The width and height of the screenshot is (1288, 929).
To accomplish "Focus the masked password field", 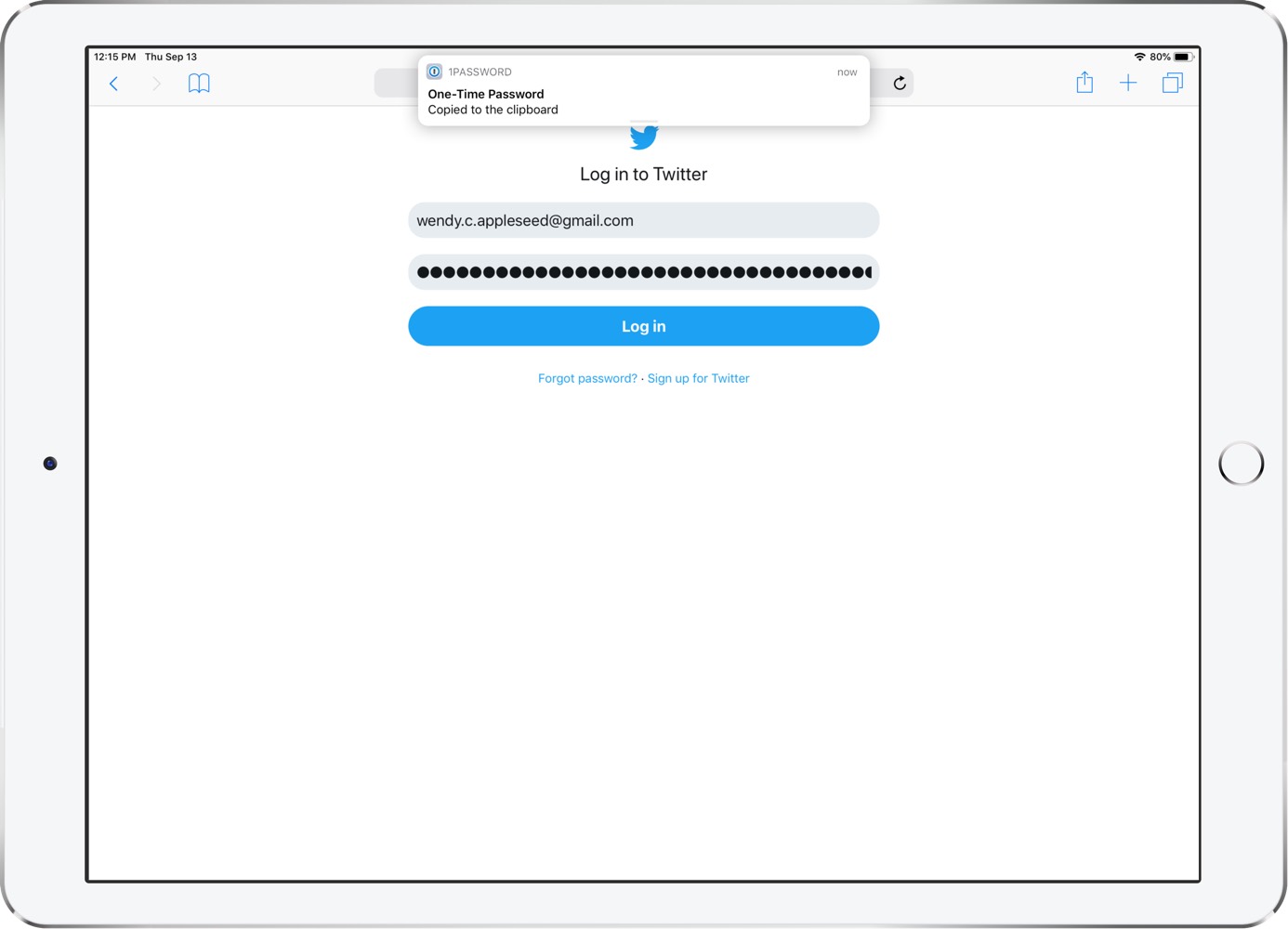I will (x=644, y=272).
